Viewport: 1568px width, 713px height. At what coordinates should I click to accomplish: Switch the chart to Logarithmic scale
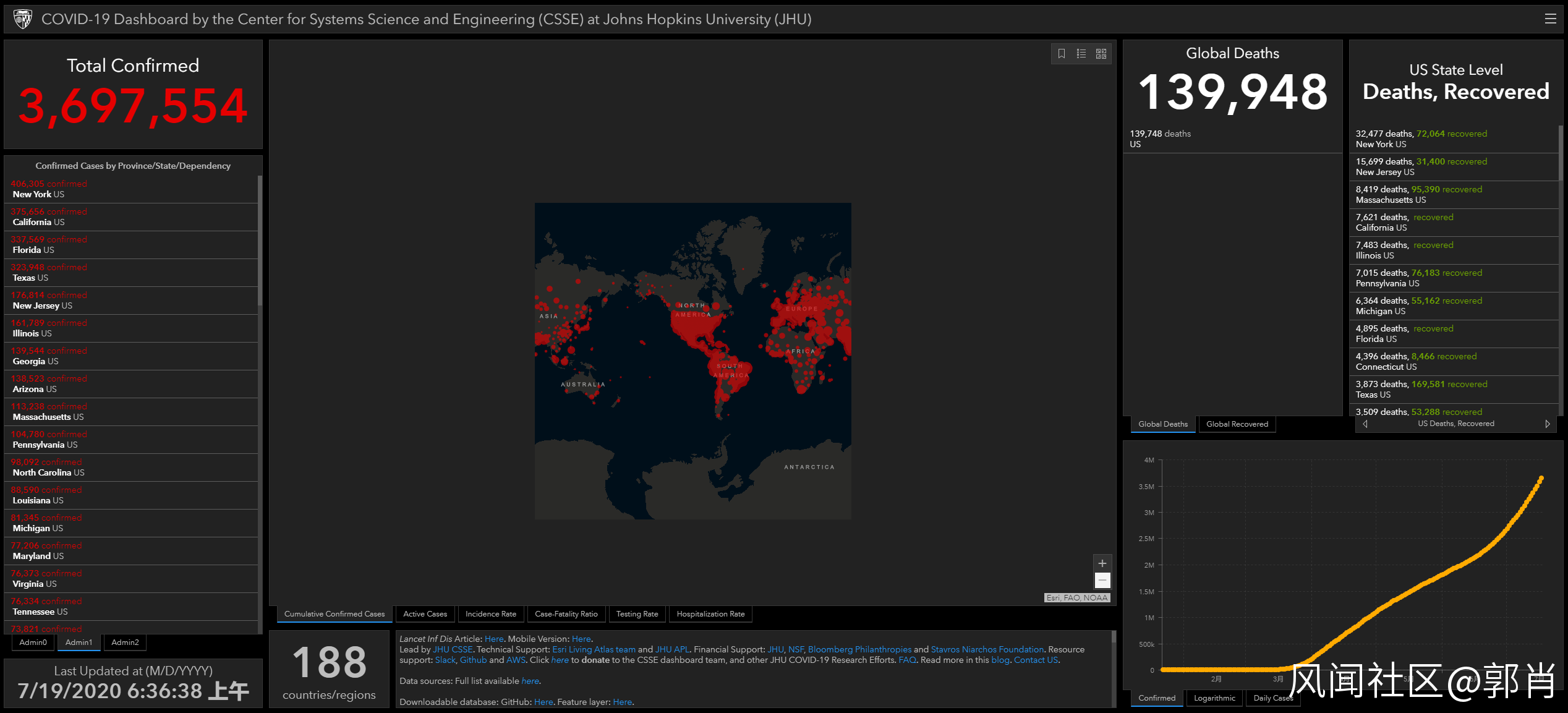click(1214, 698)
